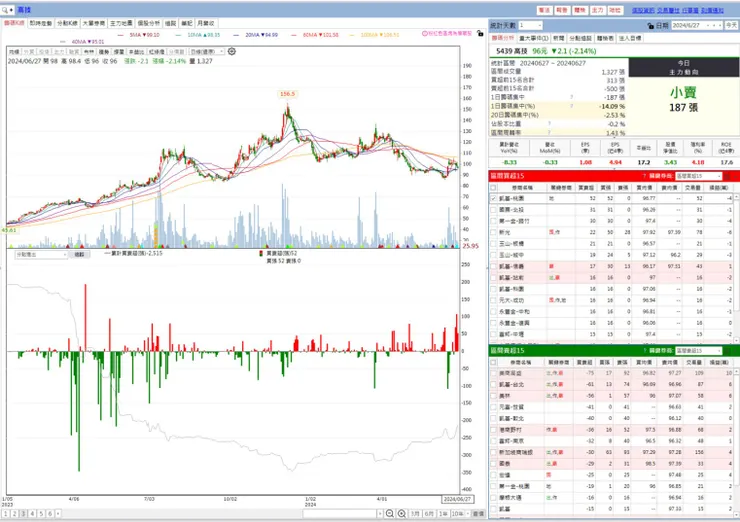The image size is (740, 522).
Task: Click the help icon in green 區間賣超15 header
Action: [x=645, y=351]
